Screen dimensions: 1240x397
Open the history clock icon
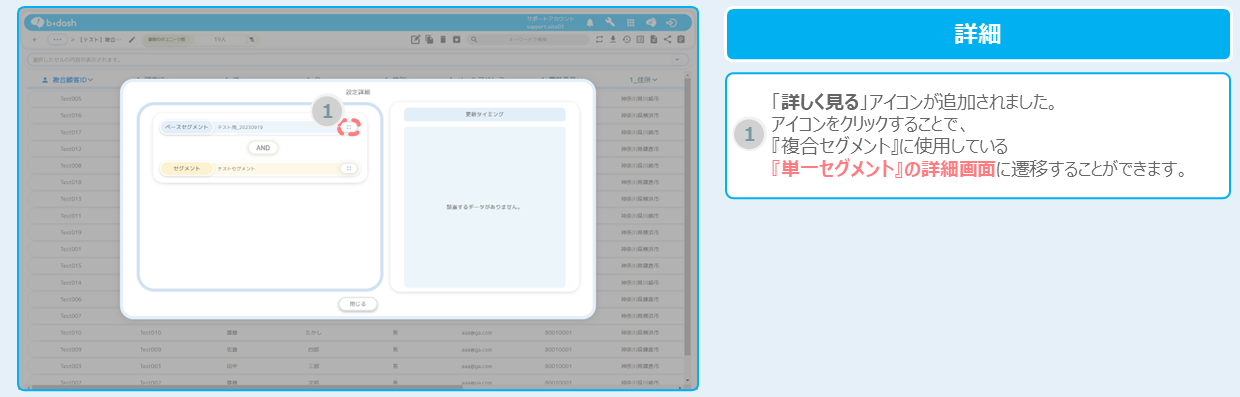pyautogui.click(x=626, y=39)
